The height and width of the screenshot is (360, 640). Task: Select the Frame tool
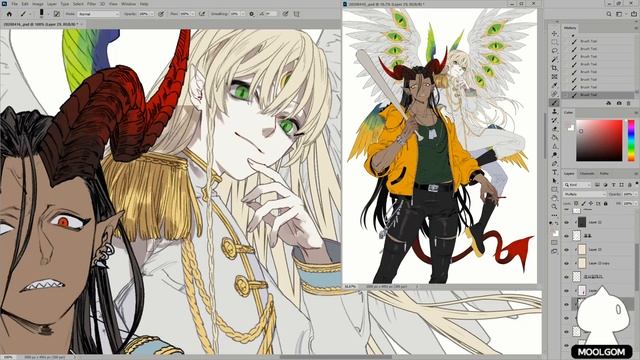point(554,77)
